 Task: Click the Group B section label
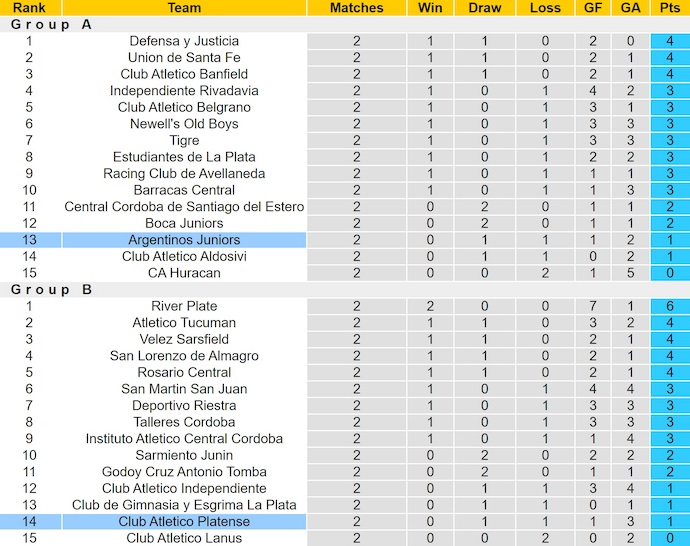pyautogui.click(x=51, y=290)
